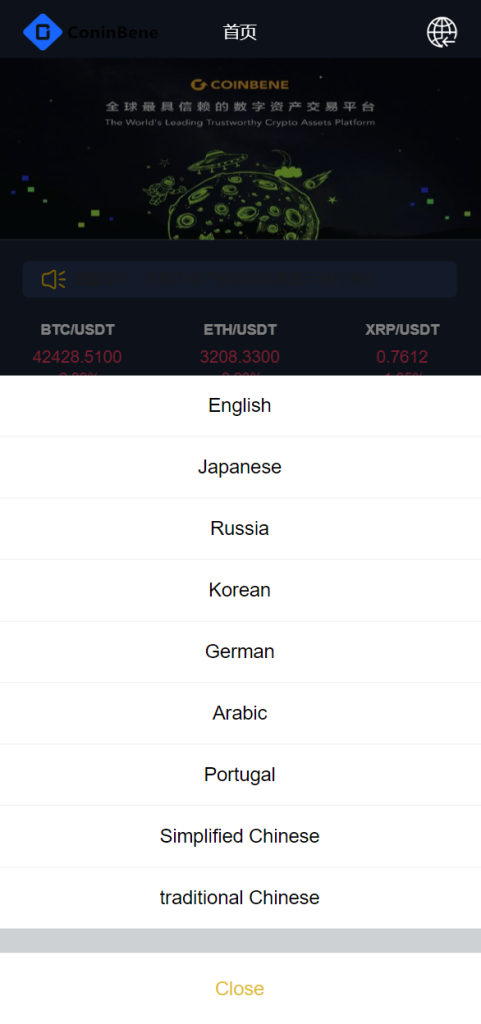Select traditional Chinese option
This screenshot has height=1024, width=481.
[x=240, y=897]
